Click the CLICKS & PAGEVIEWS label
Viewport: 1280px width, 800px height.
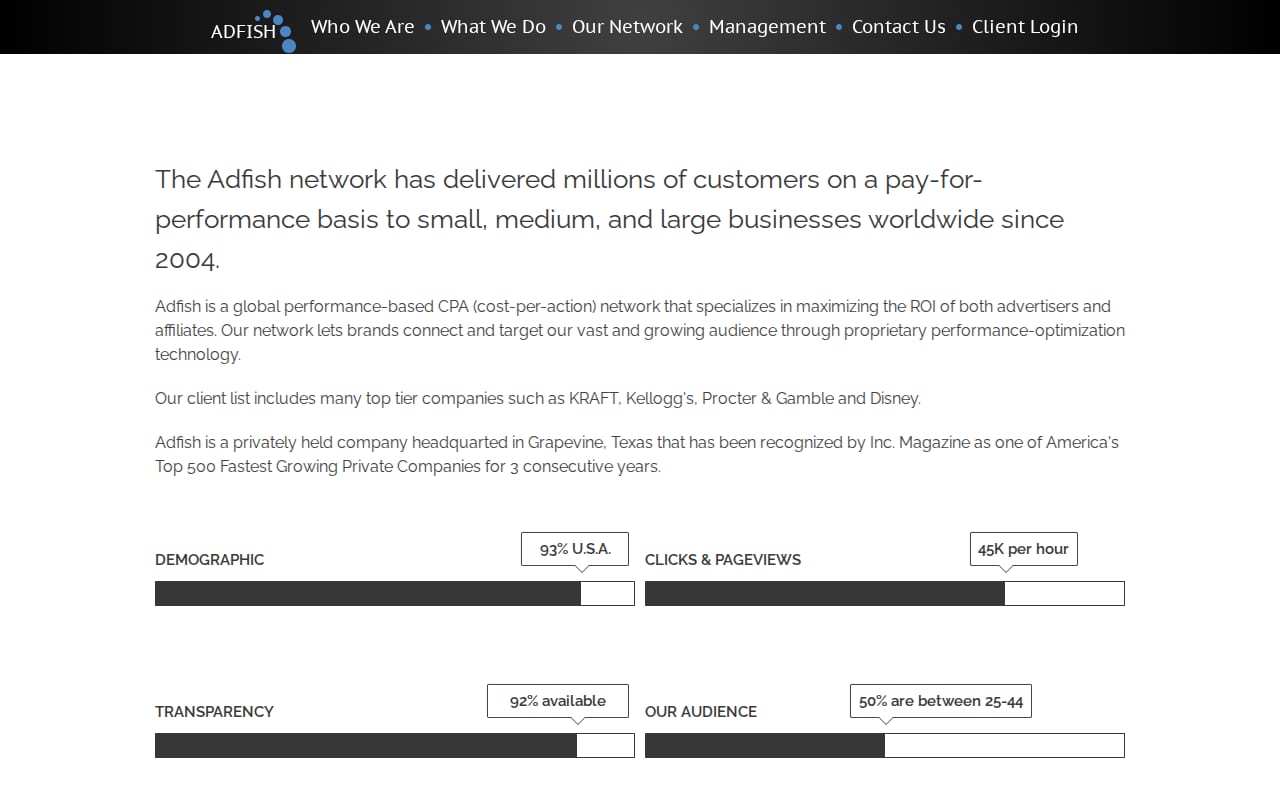point(723,560)
